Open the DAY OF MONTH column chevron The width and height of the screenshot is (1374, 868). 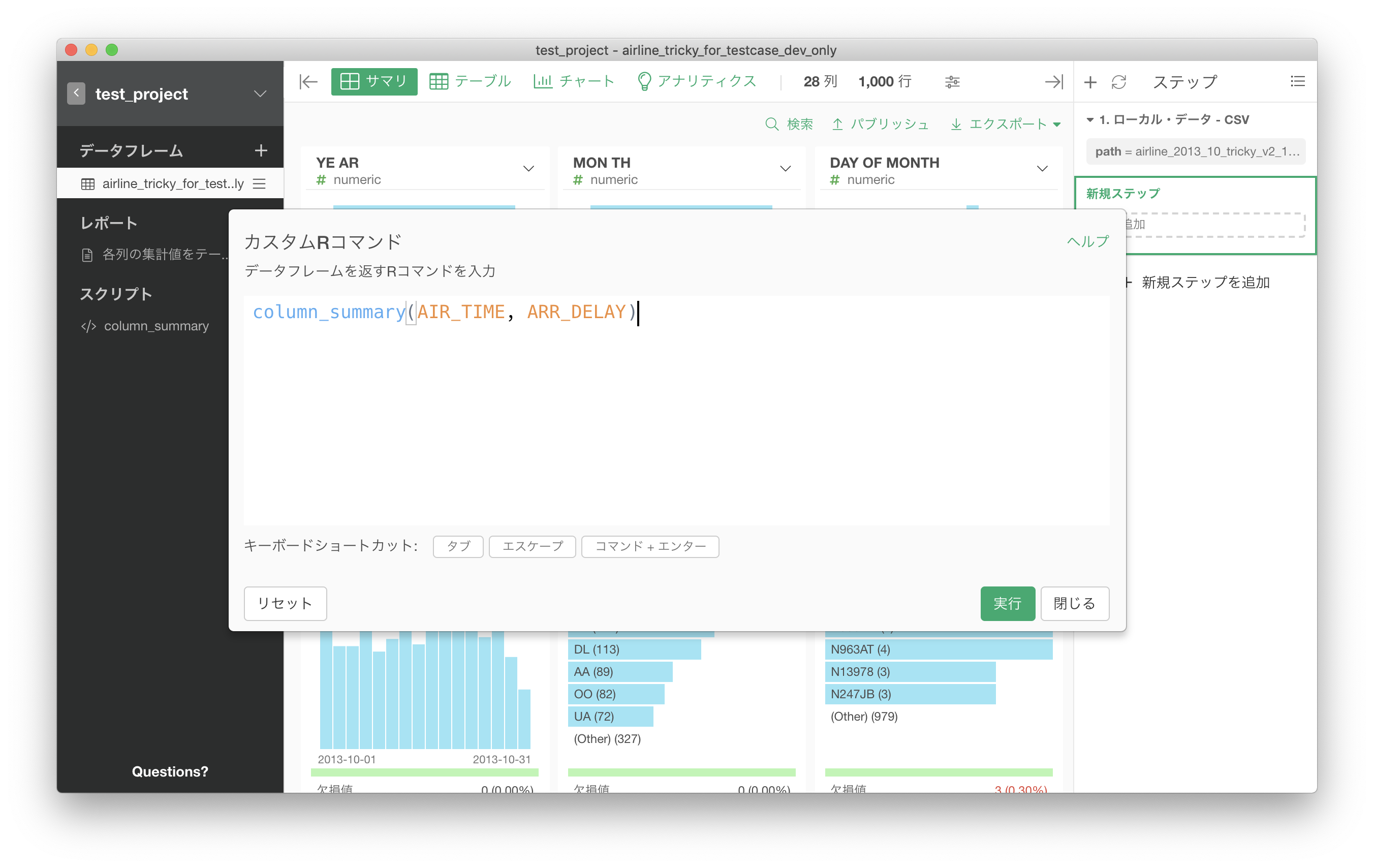[1042, 168]
